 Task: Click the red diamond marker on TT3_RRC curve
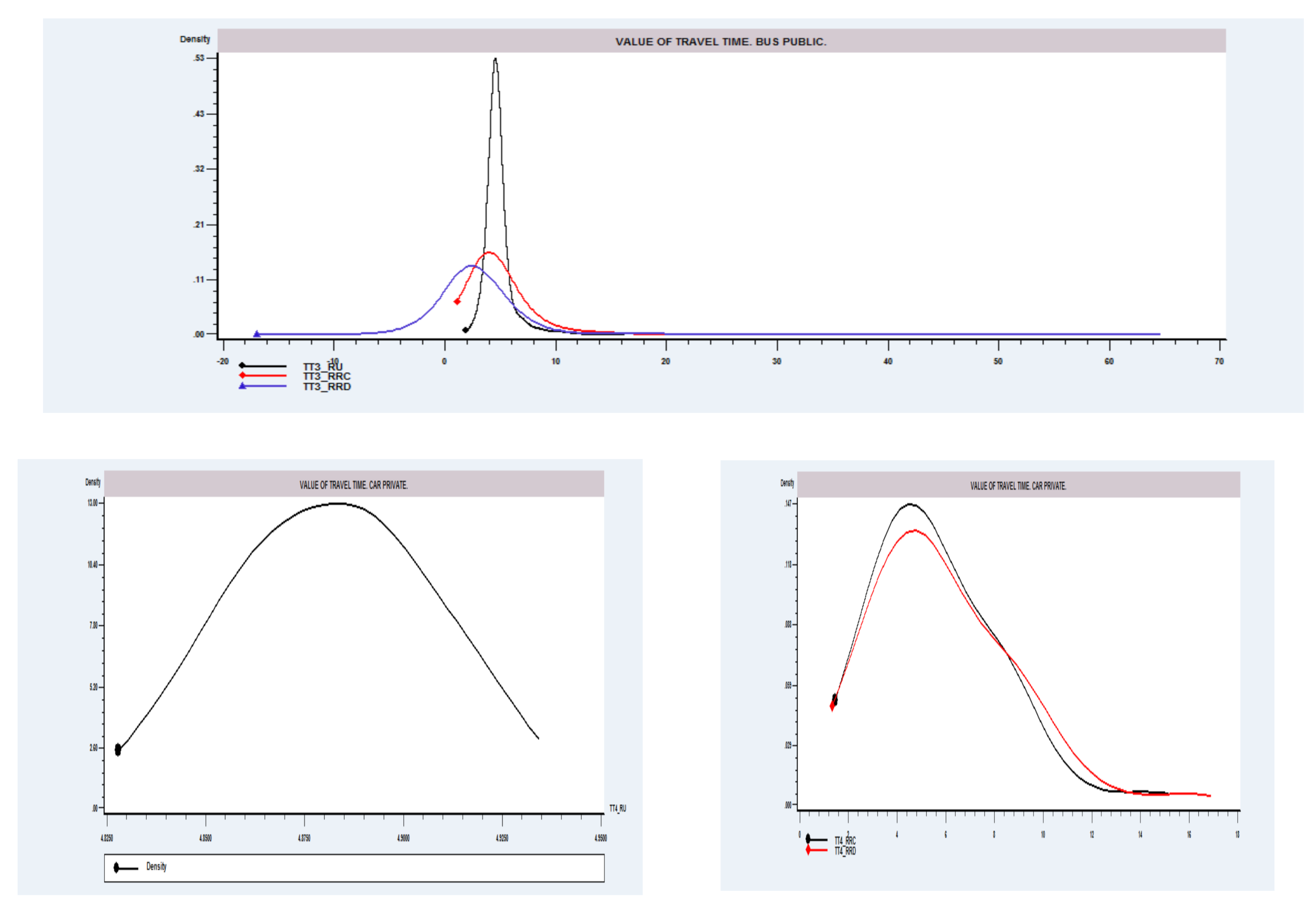click(x=457, y=301)
